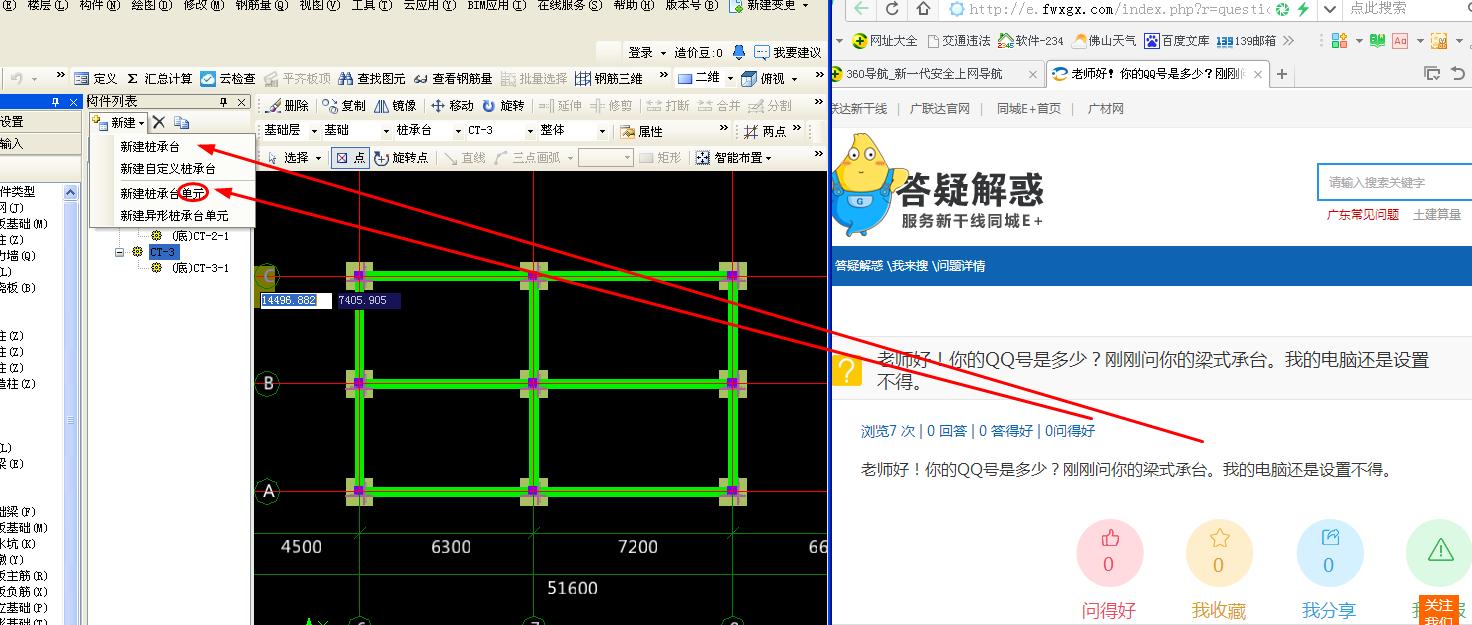Click the 14496.882 coordinate input box

tap(295, 300)
